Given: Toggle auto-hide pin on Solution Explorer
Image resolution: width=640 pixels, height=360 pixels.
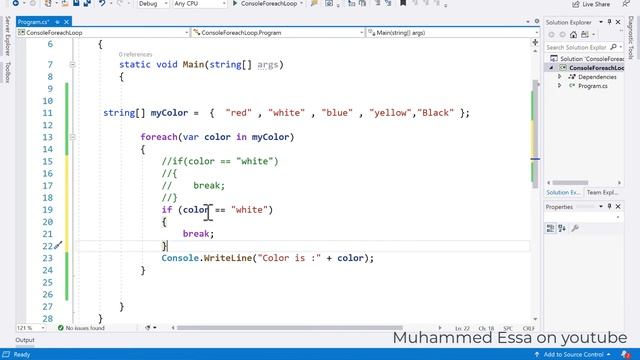Looking at the screenshot, I should pos(609,22).
